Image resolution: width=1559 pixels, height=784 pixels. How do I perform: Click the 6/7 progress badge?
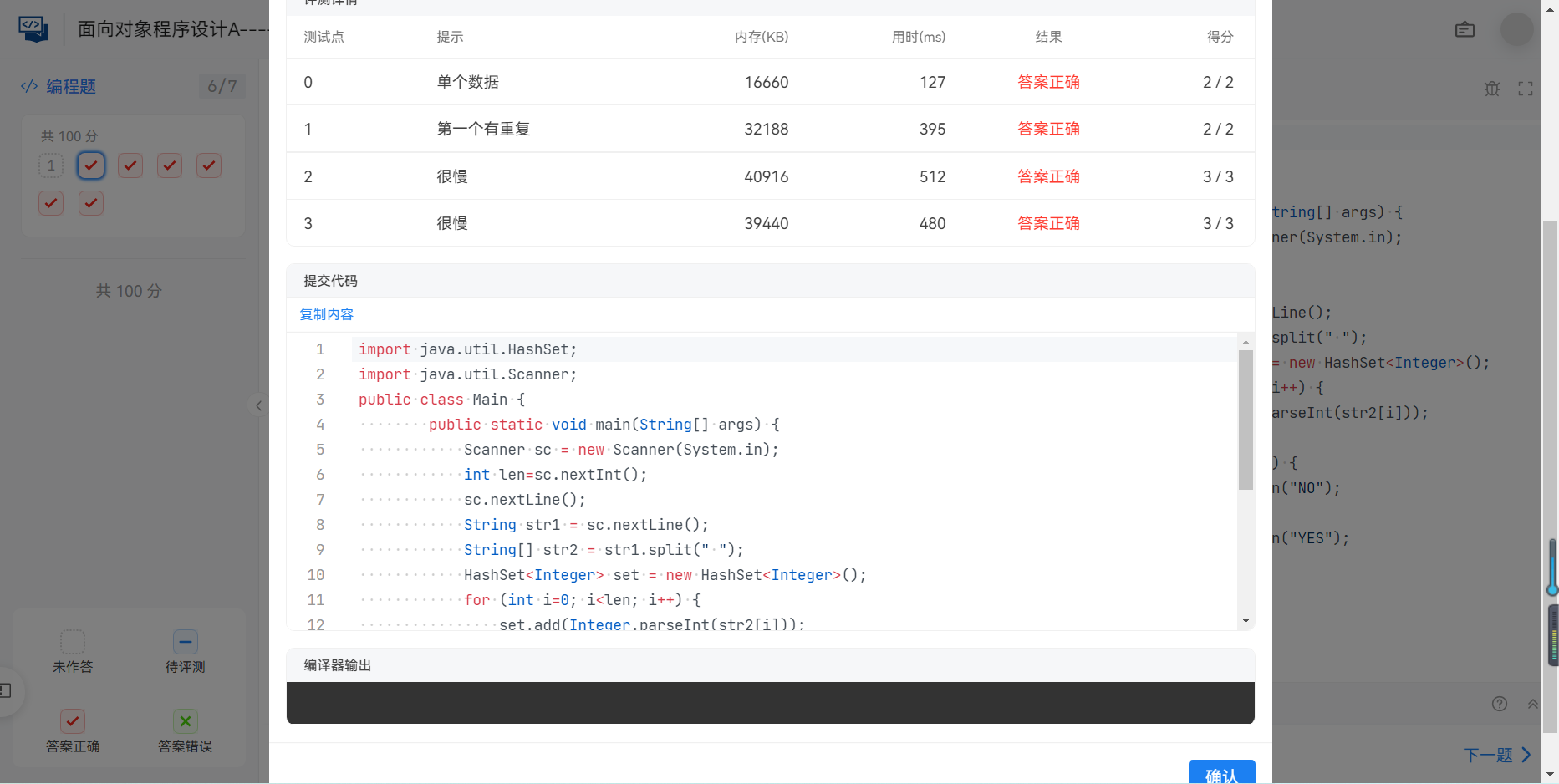click(222, 86)
